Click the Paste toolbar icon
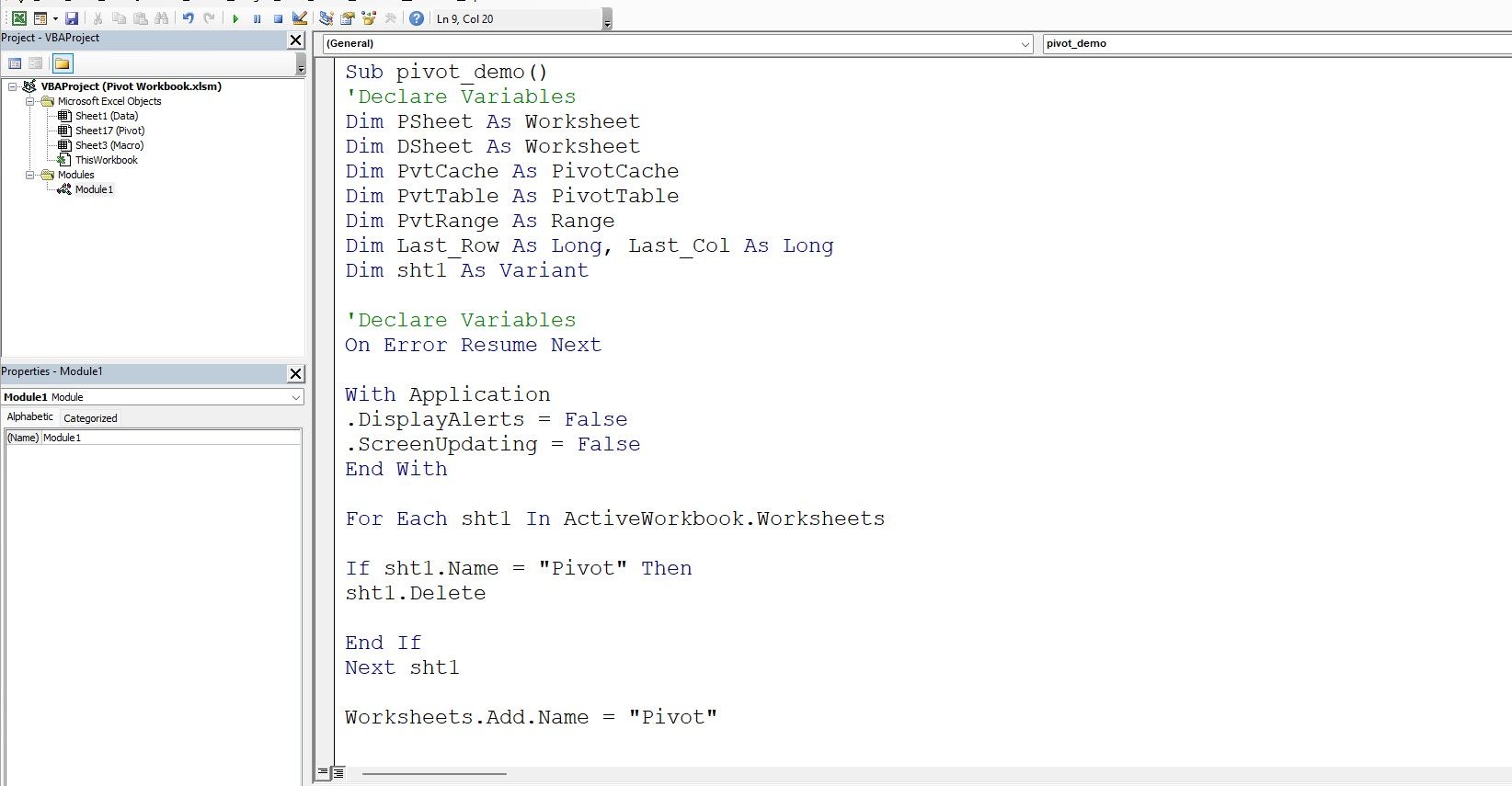This screenshot has width=1512, height=786. click(x=140, y=18)
